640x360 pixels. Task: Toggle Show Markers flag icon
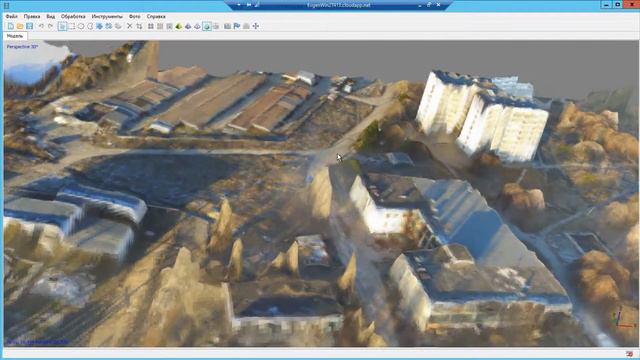[x=237, y=26]
